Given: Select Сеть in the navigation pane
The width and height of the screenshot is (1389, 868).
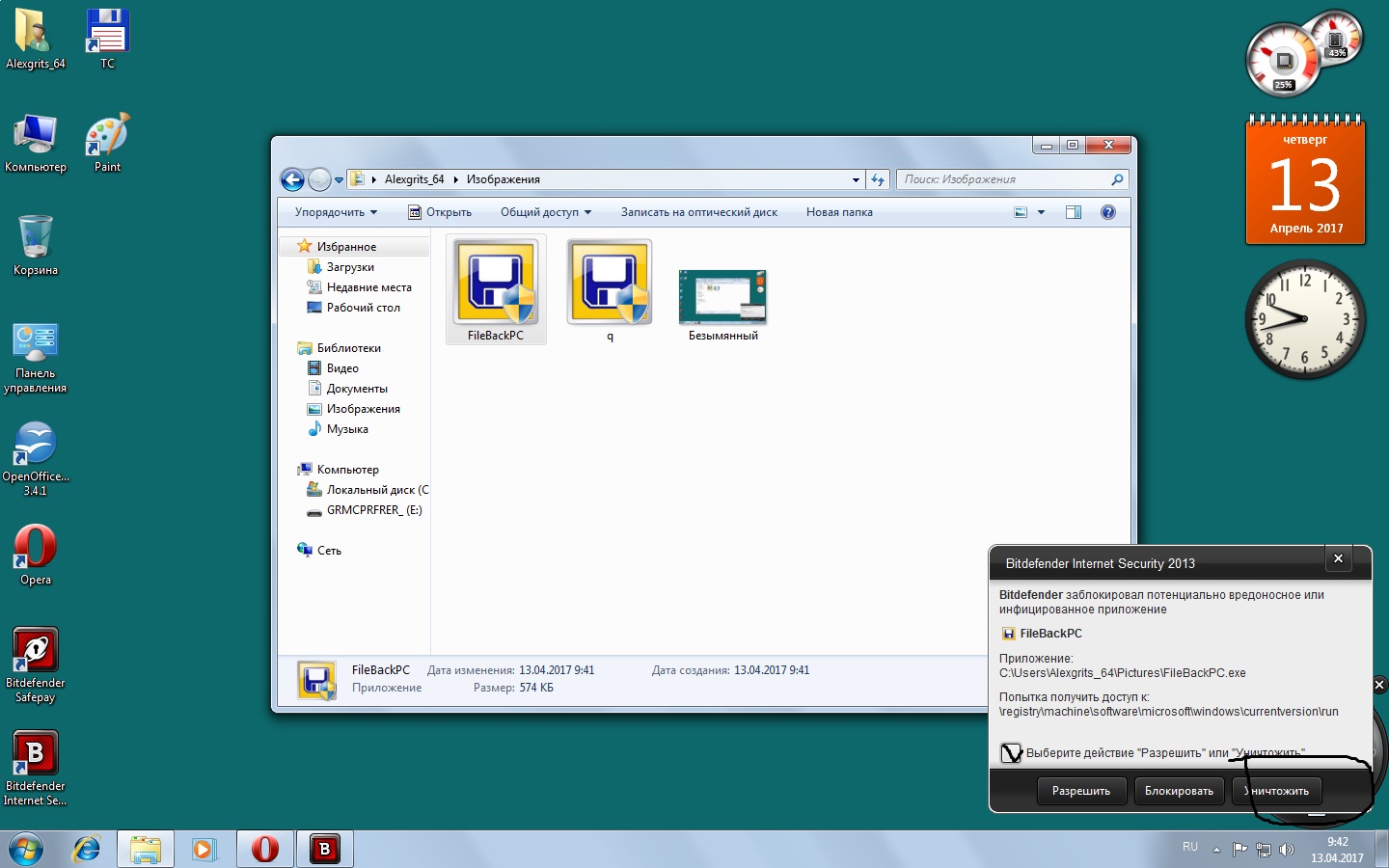Looking at the screenshot, I should (319, 551).
